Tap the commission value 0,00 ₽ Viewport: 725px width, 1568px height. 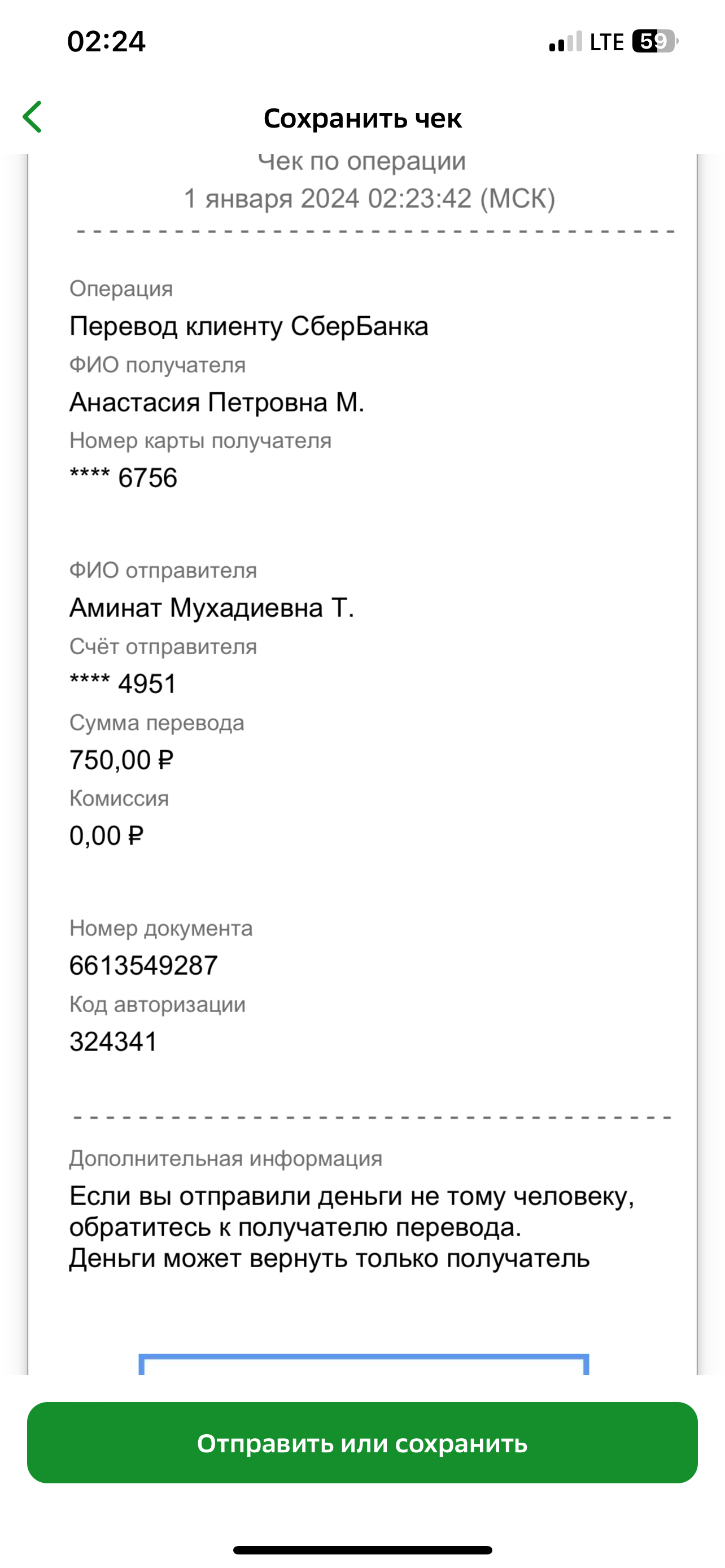(x=107, y=836)
